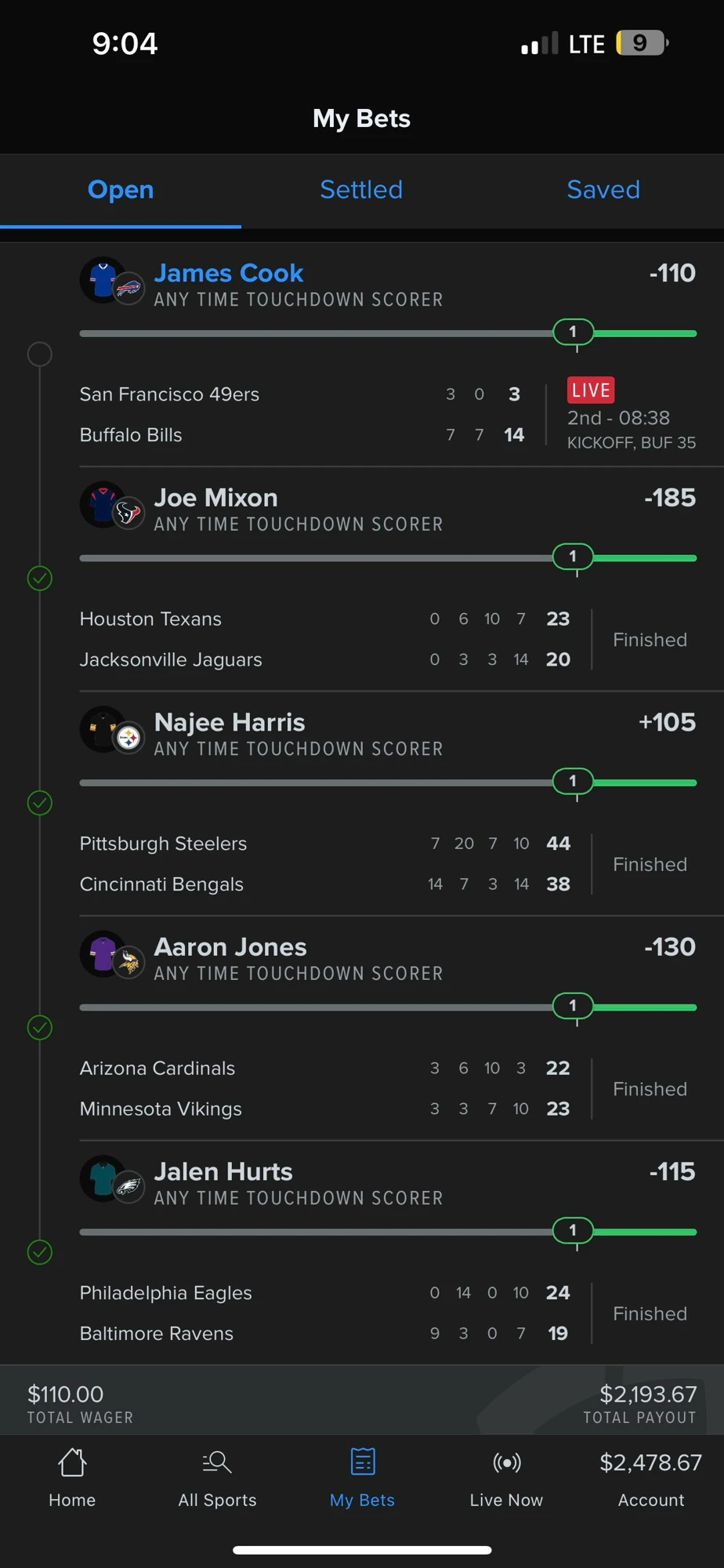The image size is (724, 1568).
Task: Open All Sports search icon
Action: [217, 1461]
